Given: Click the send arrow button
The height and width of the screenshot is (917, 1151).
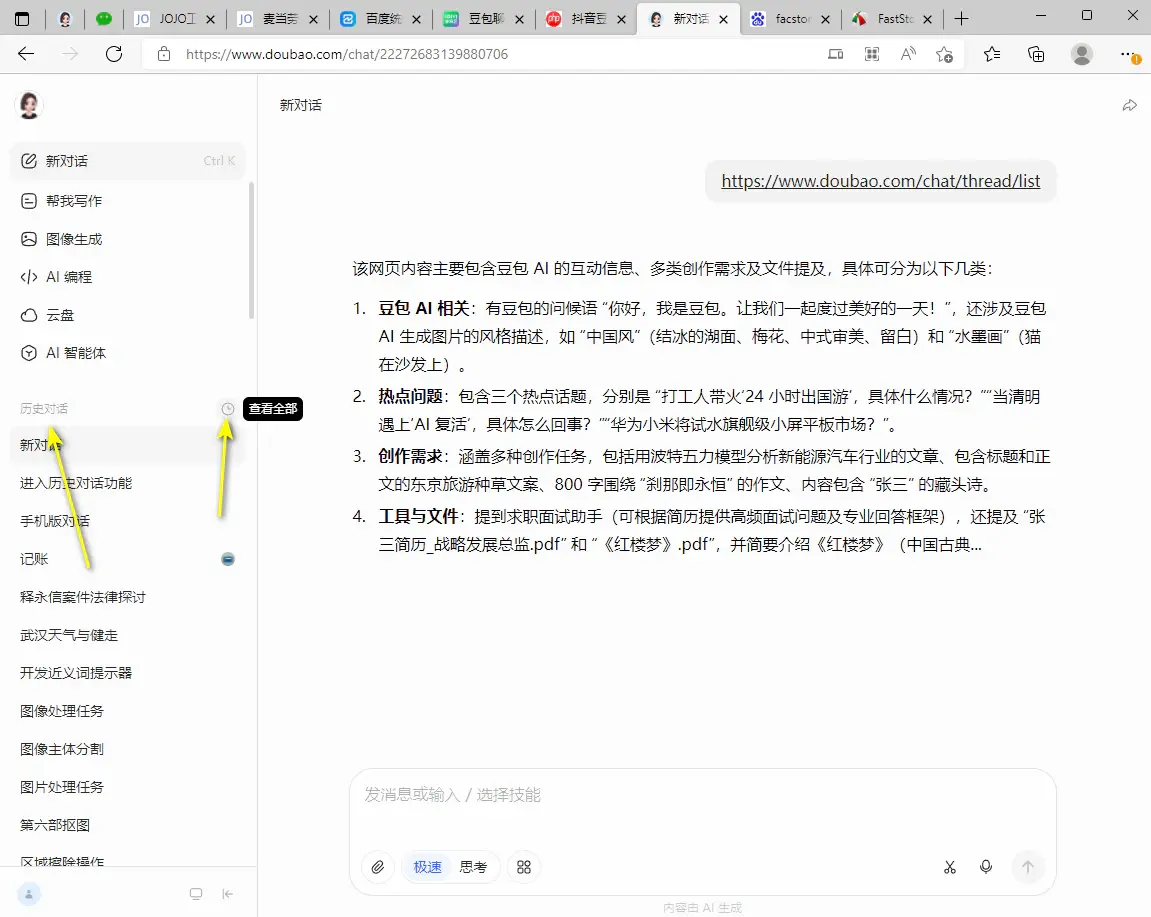Looking at the screenshot, I should 1028,867.
